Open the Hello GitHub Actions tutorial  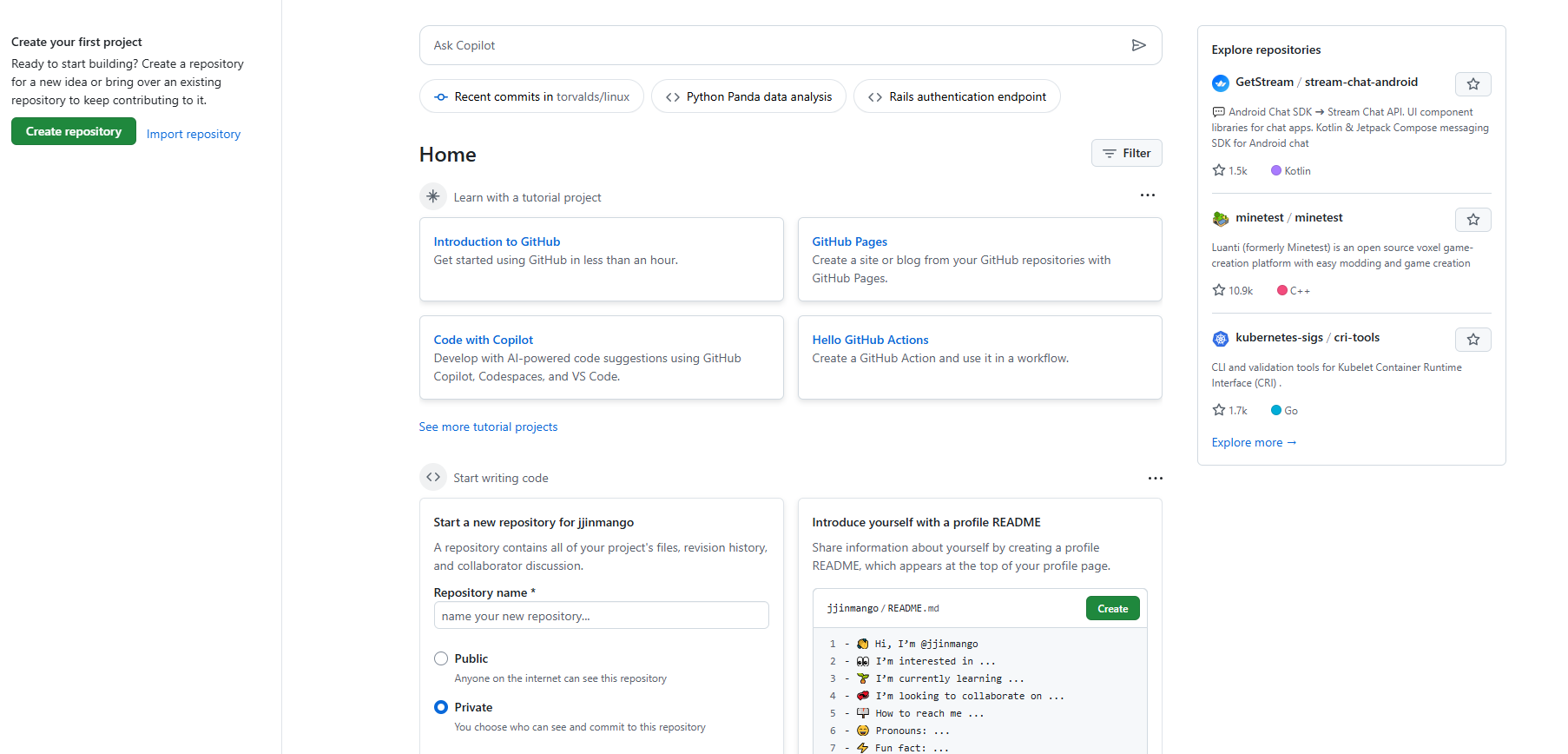click(870, 340)
